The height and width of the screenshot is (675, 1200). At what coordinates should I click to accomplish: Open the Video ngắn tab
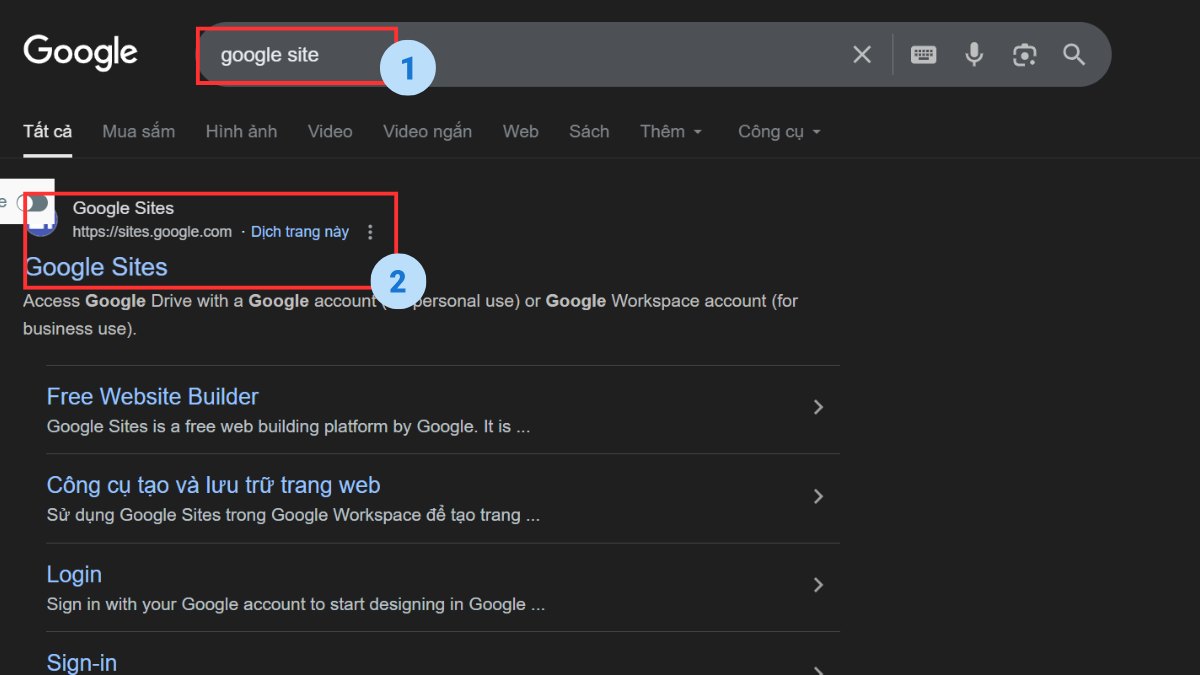[427, 131]
